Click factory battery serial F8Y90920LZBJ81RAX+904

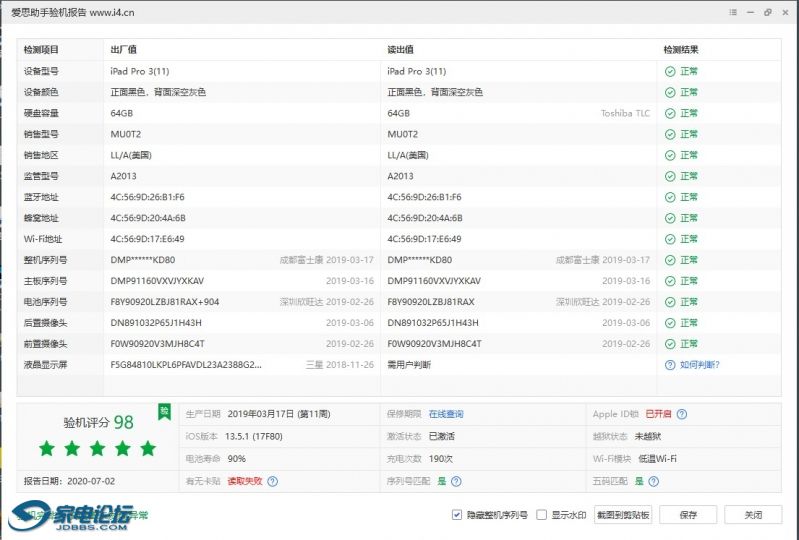(165, 302)
